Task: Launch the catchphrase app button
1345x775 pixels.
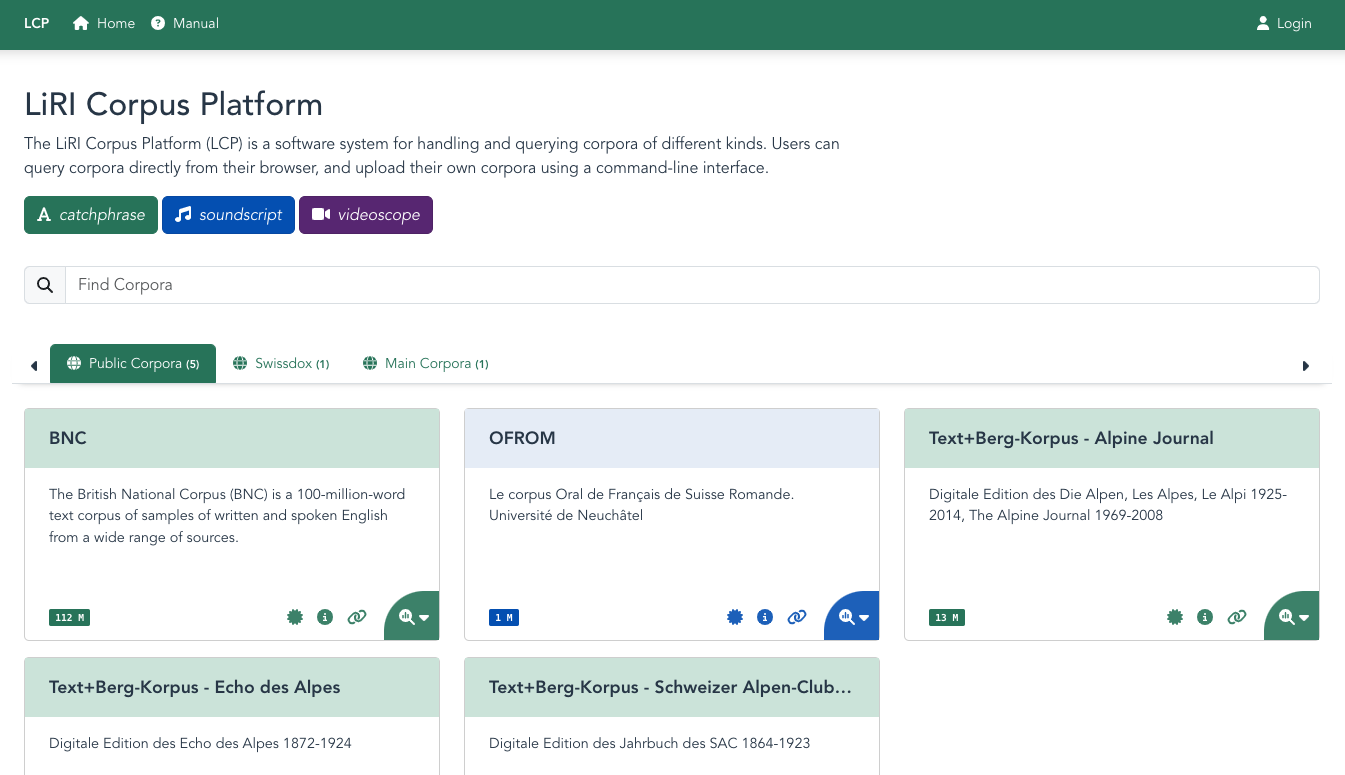Action: [91, 215]
